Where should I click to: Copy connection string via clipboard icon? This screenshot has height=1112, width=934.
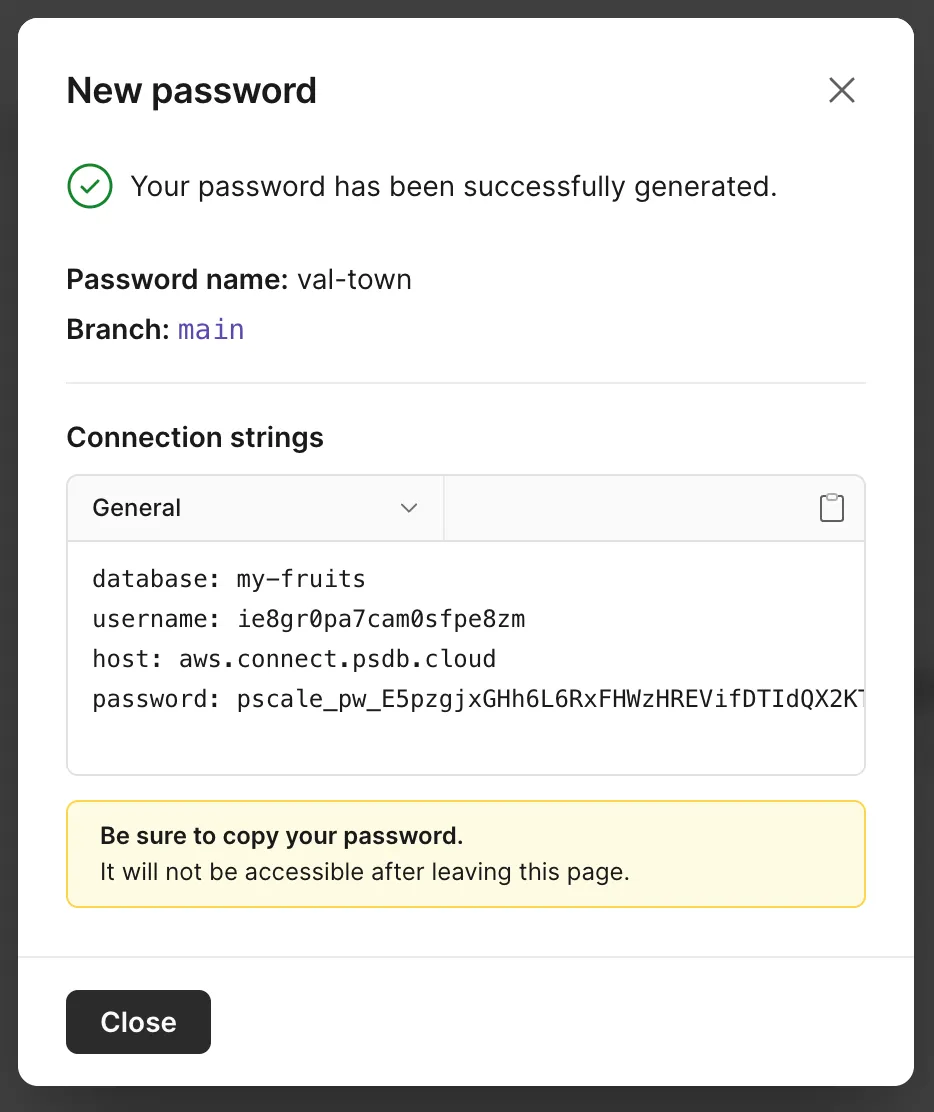(831, 507)
